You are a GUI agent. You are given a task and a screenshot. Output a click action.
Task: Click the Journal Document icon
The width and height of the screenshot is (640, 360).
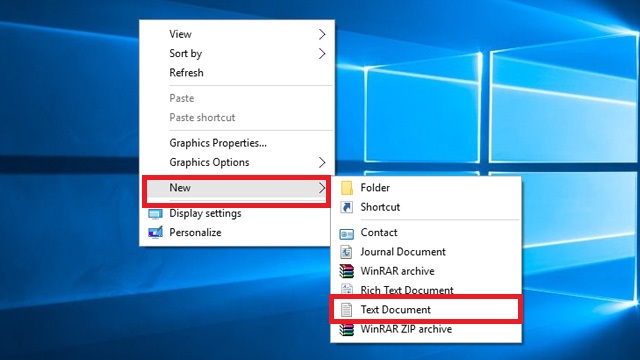346,252
